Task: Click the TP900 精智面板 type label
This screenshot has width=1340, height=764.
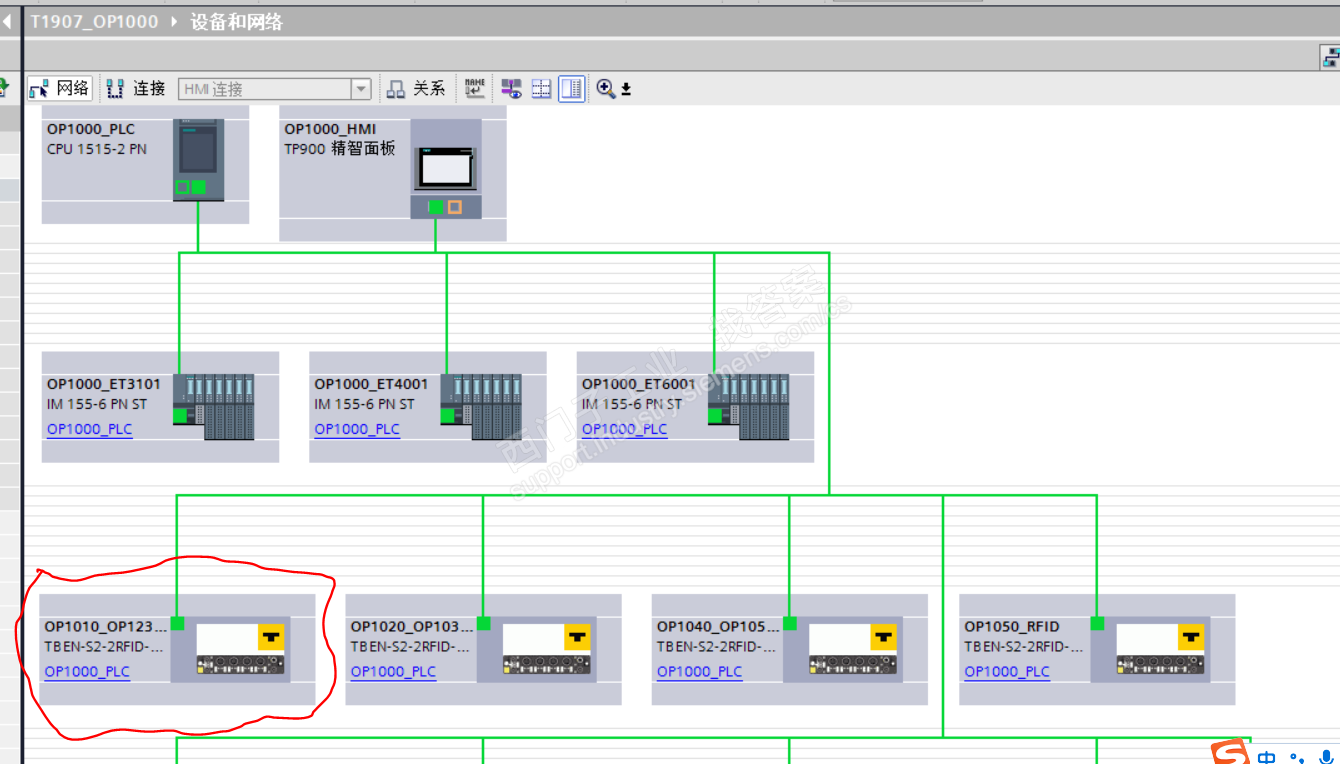Action: pos(340,149)
